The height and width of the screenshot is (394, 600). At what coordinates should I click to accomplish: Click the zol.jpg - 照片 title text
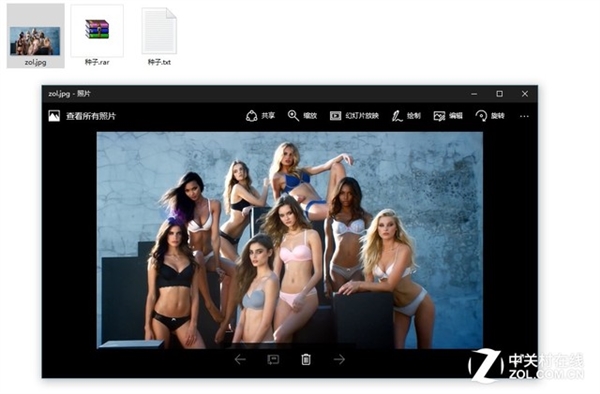[x=69, y=94]
